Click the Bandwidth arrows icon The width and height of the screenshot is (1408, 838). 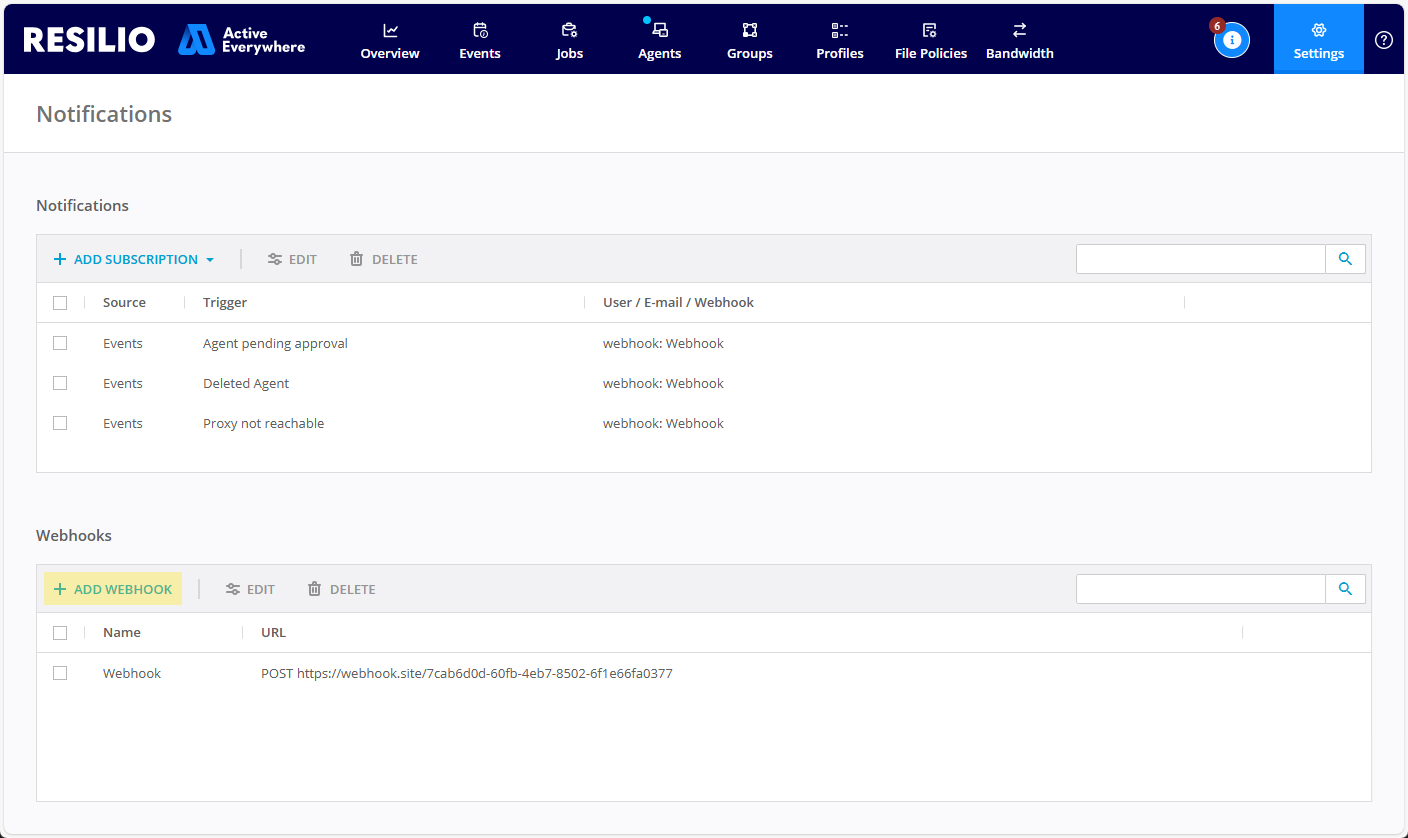(1019, 31)
